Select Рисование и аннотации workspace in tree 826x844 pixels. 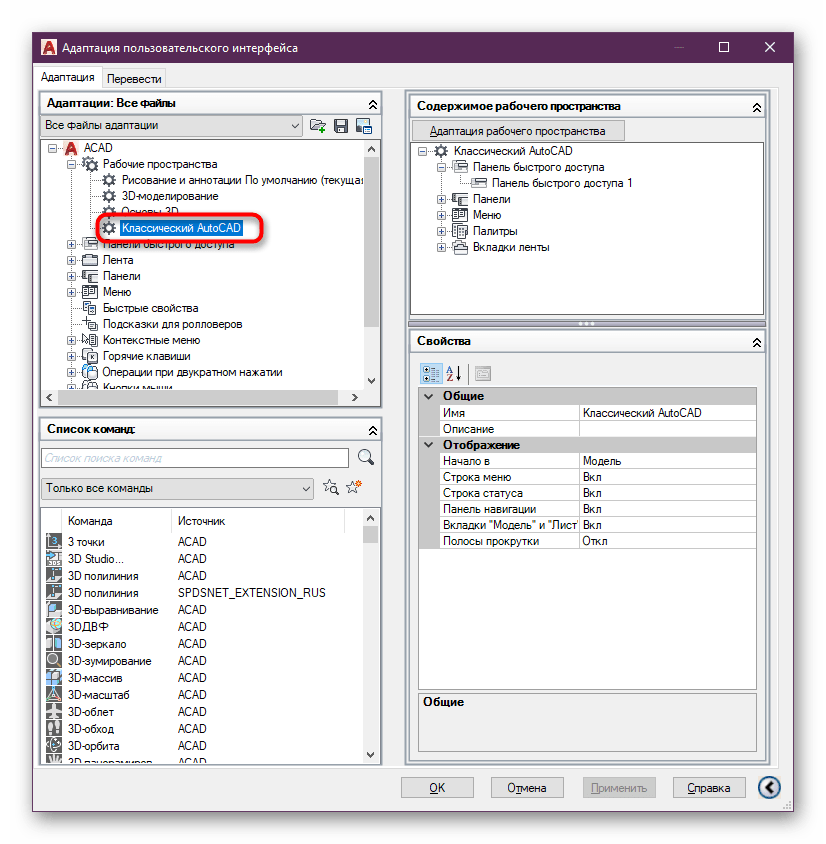(242, 180)
